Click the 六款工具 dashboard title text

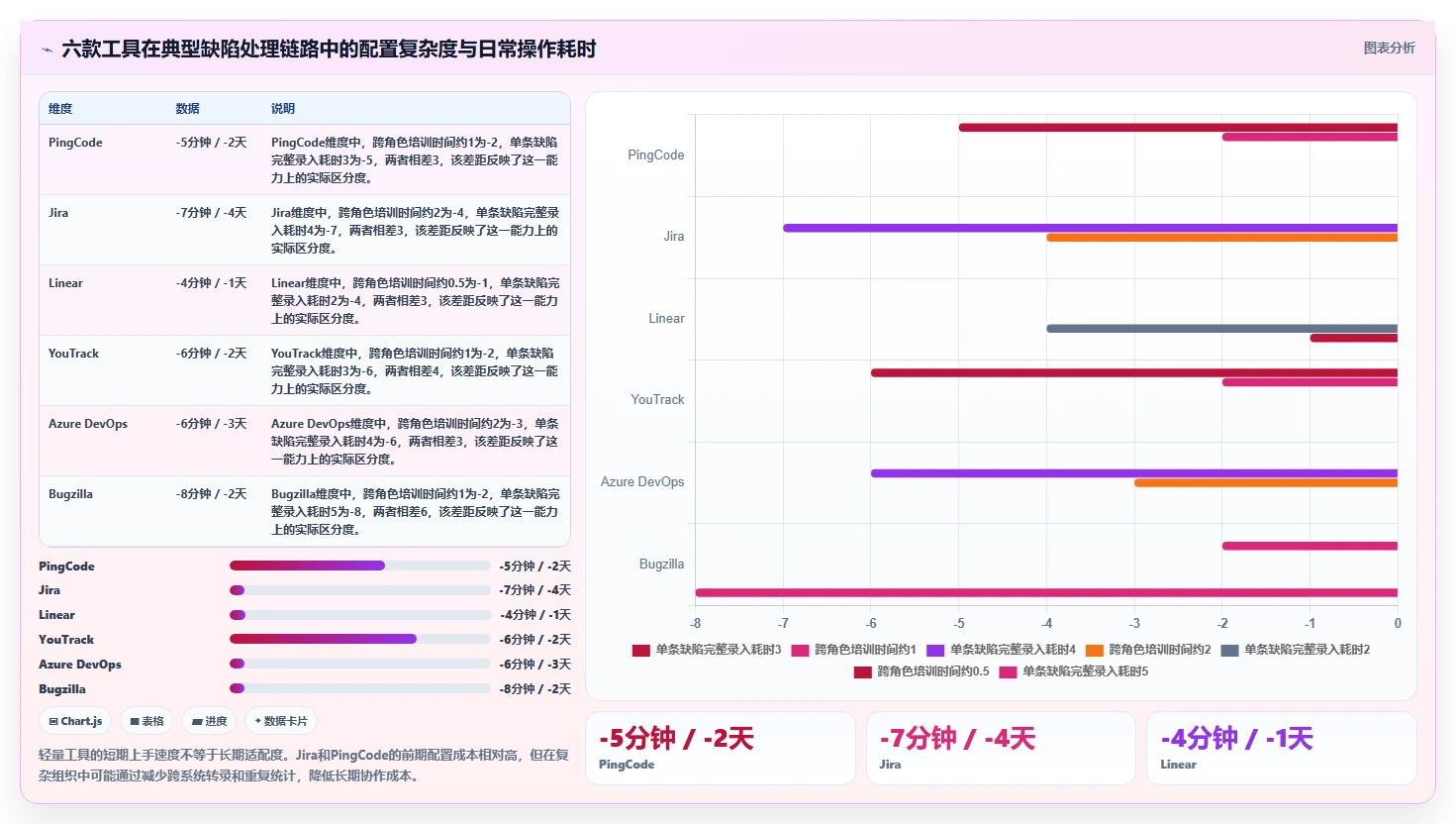pos(329,50)
